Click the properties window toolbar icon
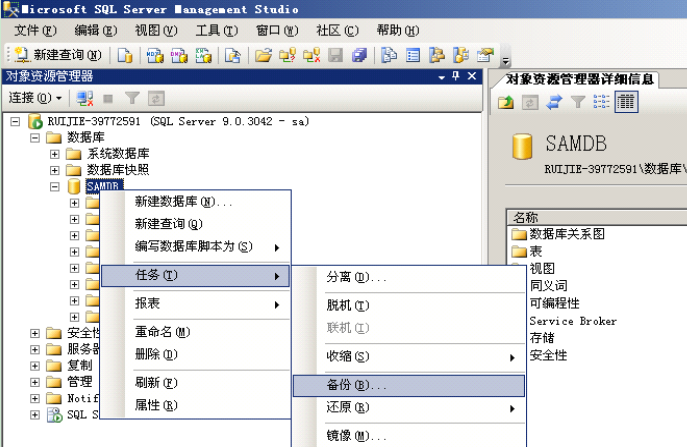Screen dimensions: 687x447 pos(485,55)
